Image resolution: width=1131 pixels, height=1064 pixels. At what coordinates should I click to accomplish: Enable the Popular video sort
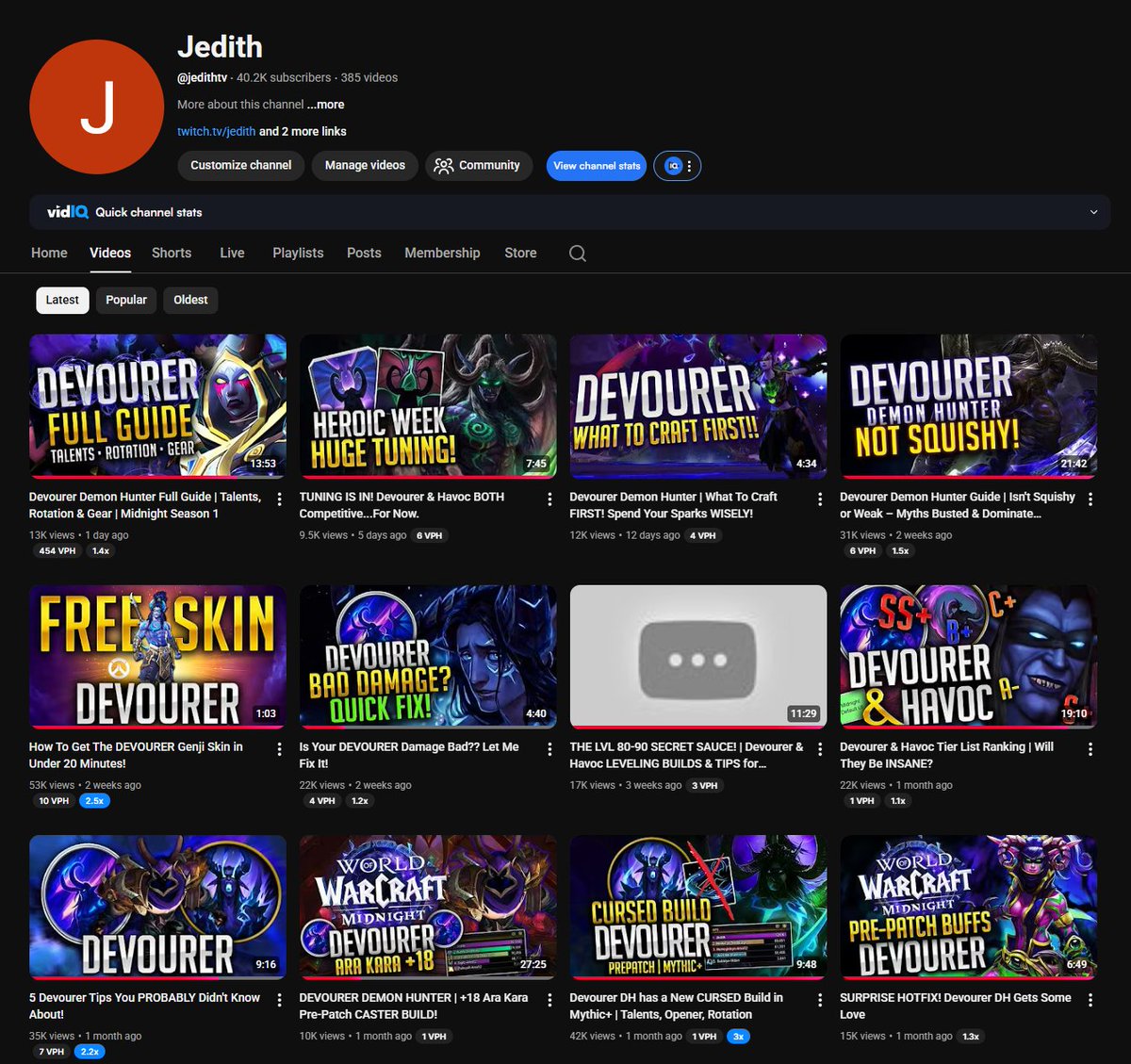[125, 300]
